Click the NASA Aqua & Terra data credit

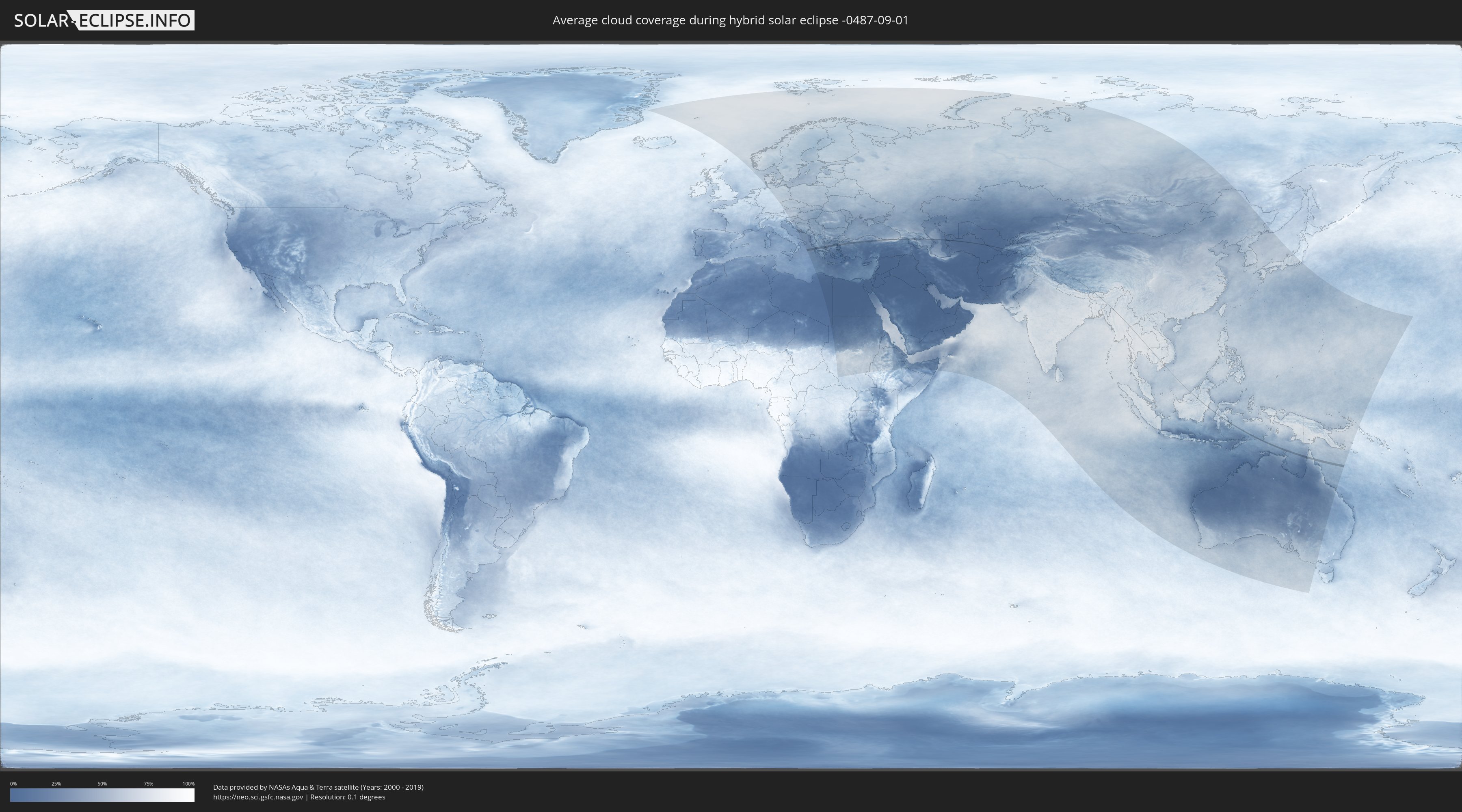pyautogui.click(x=318, y=787)
